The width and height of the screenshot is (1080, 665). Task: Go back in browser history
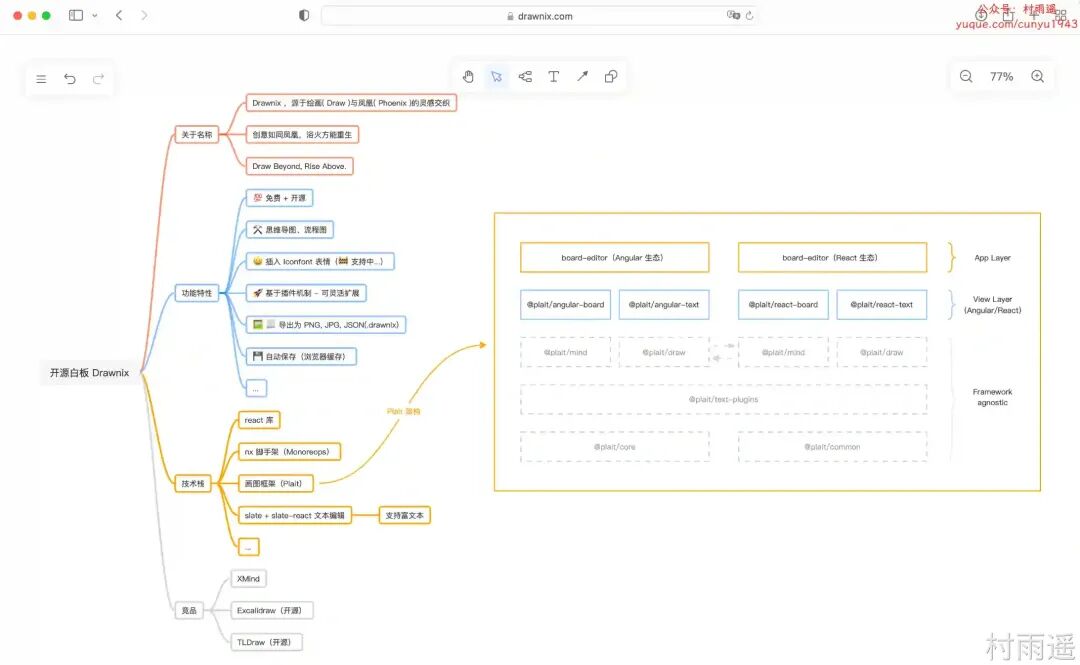119,15
